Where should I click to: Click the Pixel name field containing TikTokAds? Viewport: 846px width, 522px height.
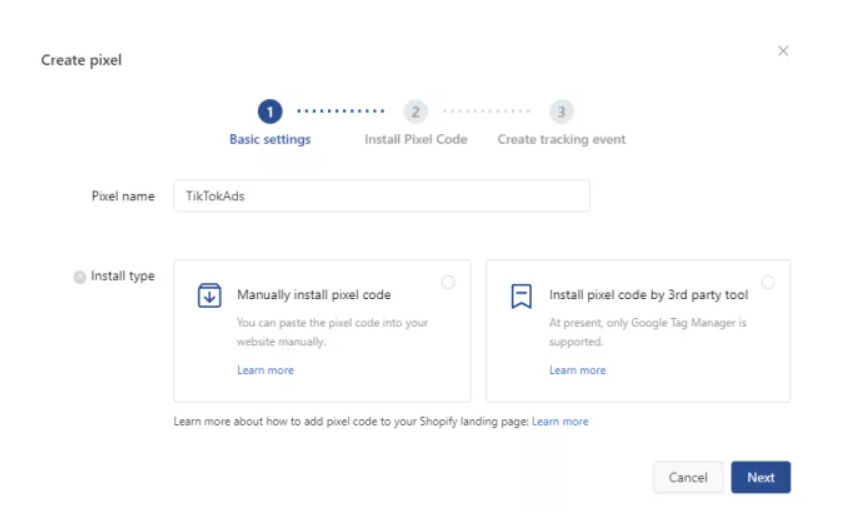(381, 196)
